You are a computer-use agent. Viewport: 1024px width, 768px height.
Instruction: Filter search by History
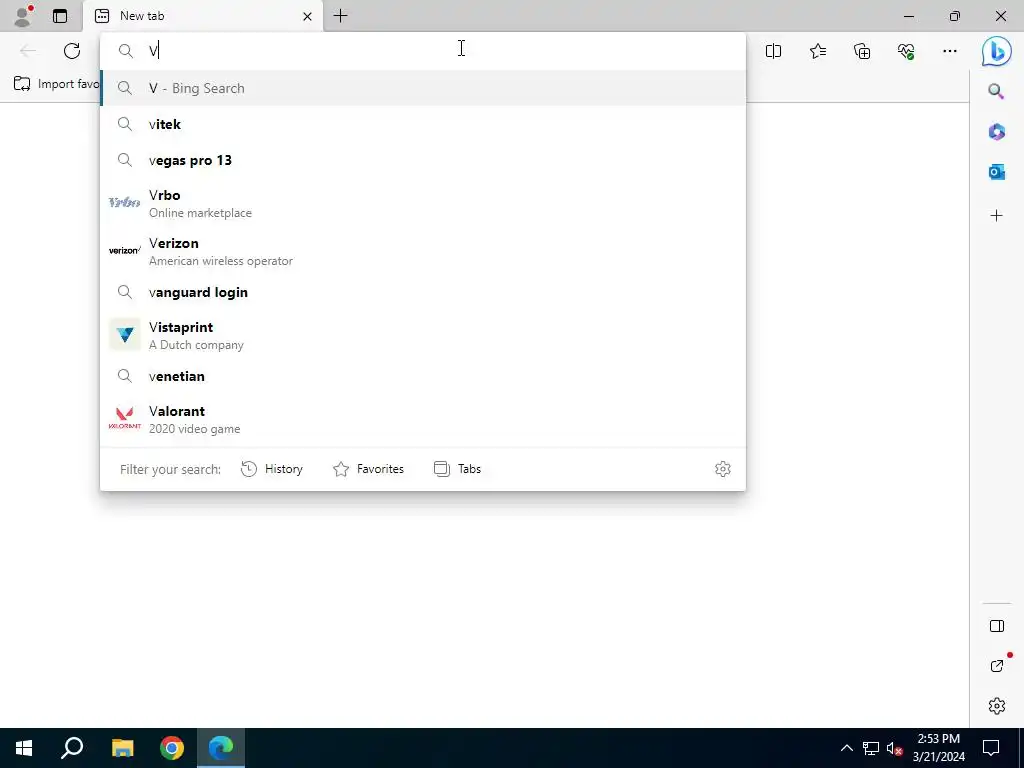(x=272, y=469)
